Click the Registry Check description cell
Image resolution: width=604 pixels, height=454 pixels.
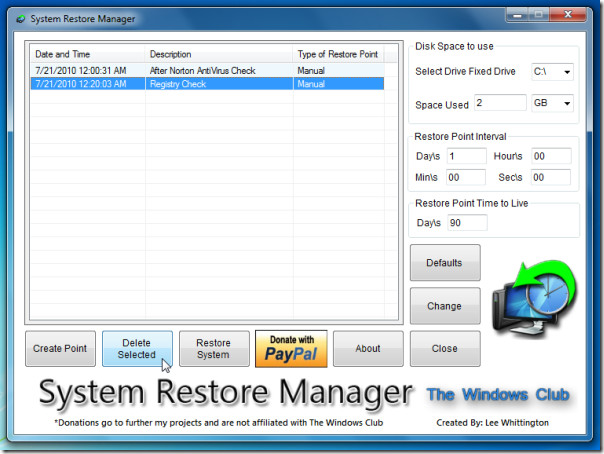[x=219, y=84]
